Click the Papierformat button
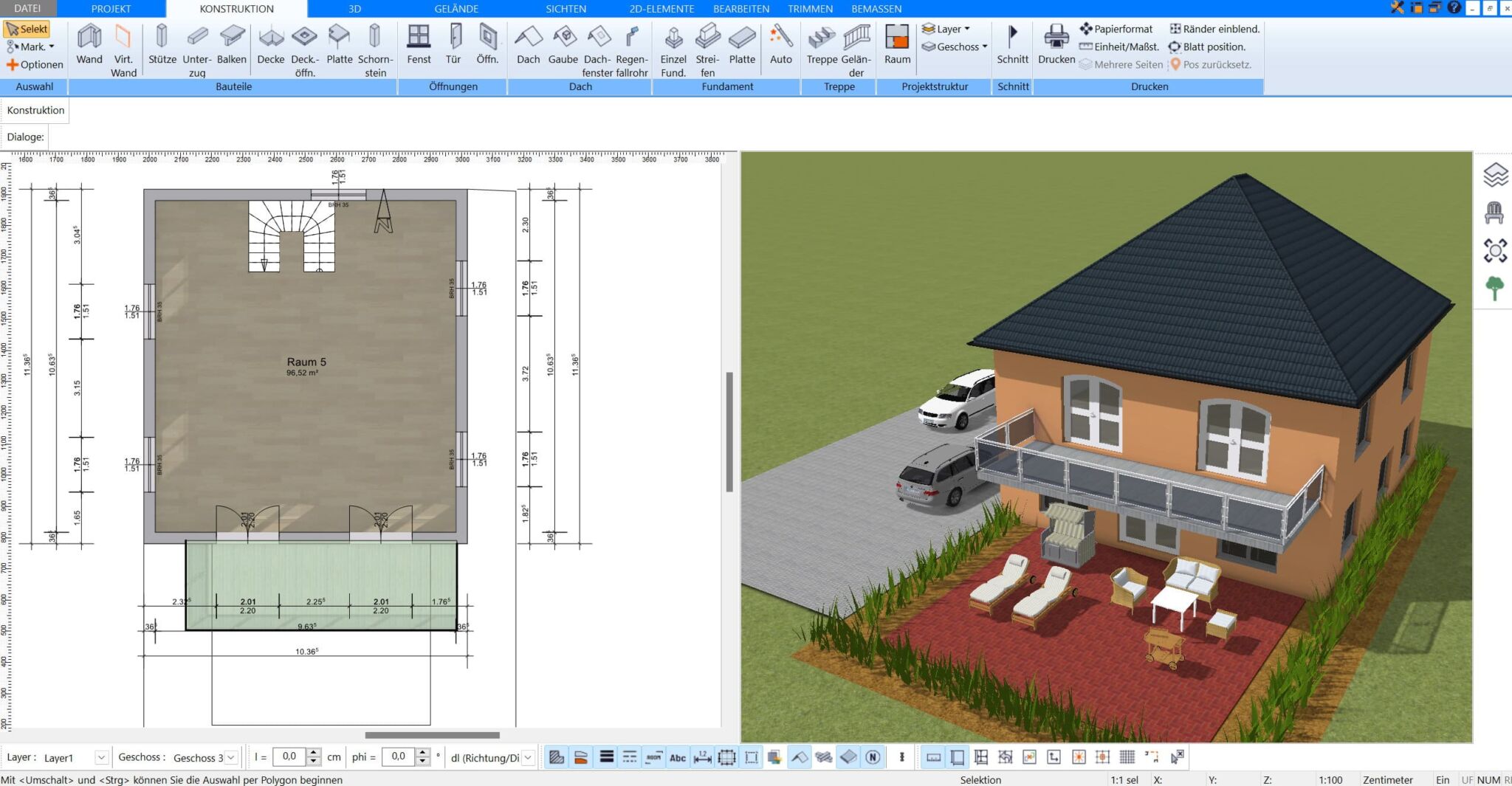1512x786 pixels. 1116,29
